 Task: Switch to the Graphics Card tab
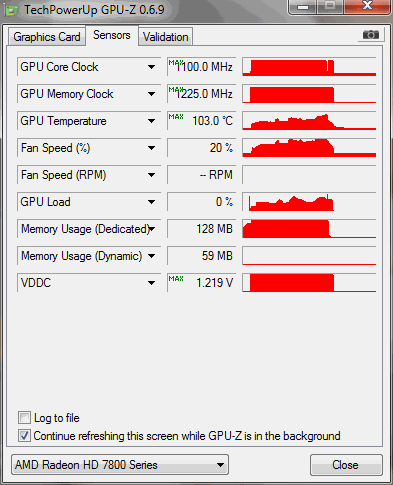pyautogui.click(x=47, y=37)
